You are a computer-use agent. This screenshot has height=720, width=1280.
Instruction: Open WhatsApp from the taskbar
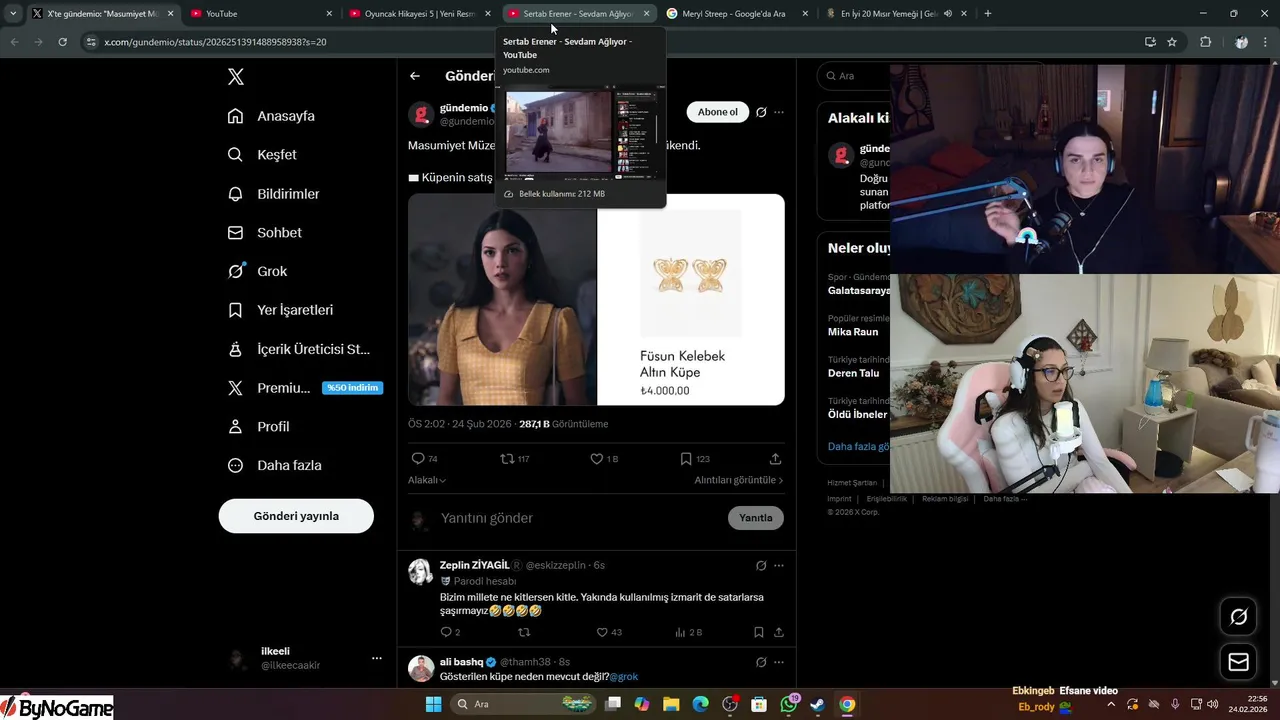tap(789, 704)
